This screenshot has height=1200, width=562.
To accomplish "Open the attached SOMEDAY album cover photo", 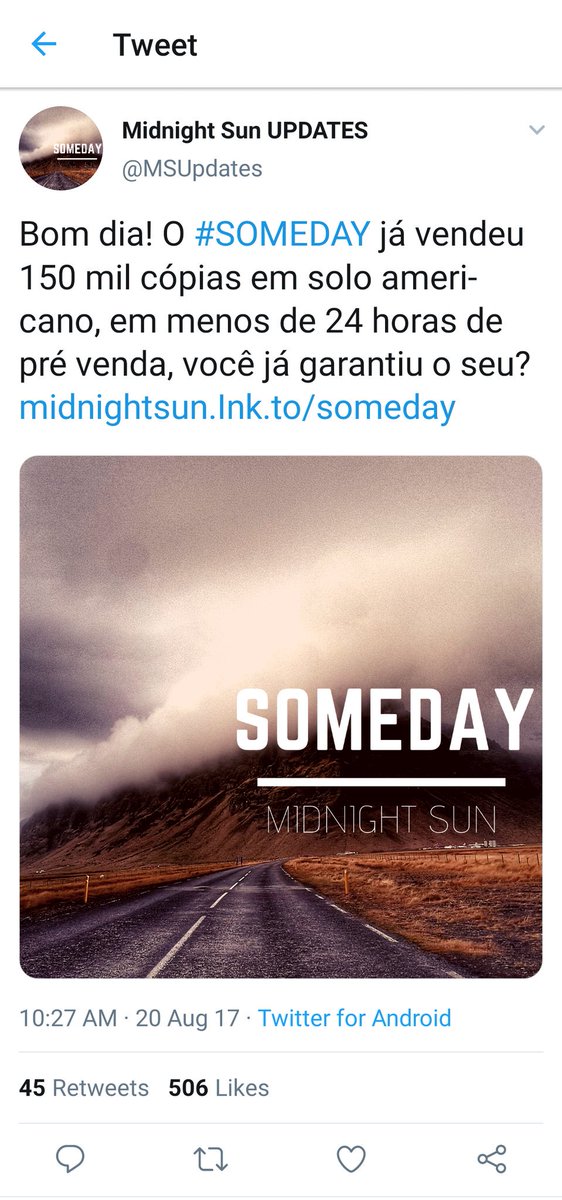I will coord(281,717).
